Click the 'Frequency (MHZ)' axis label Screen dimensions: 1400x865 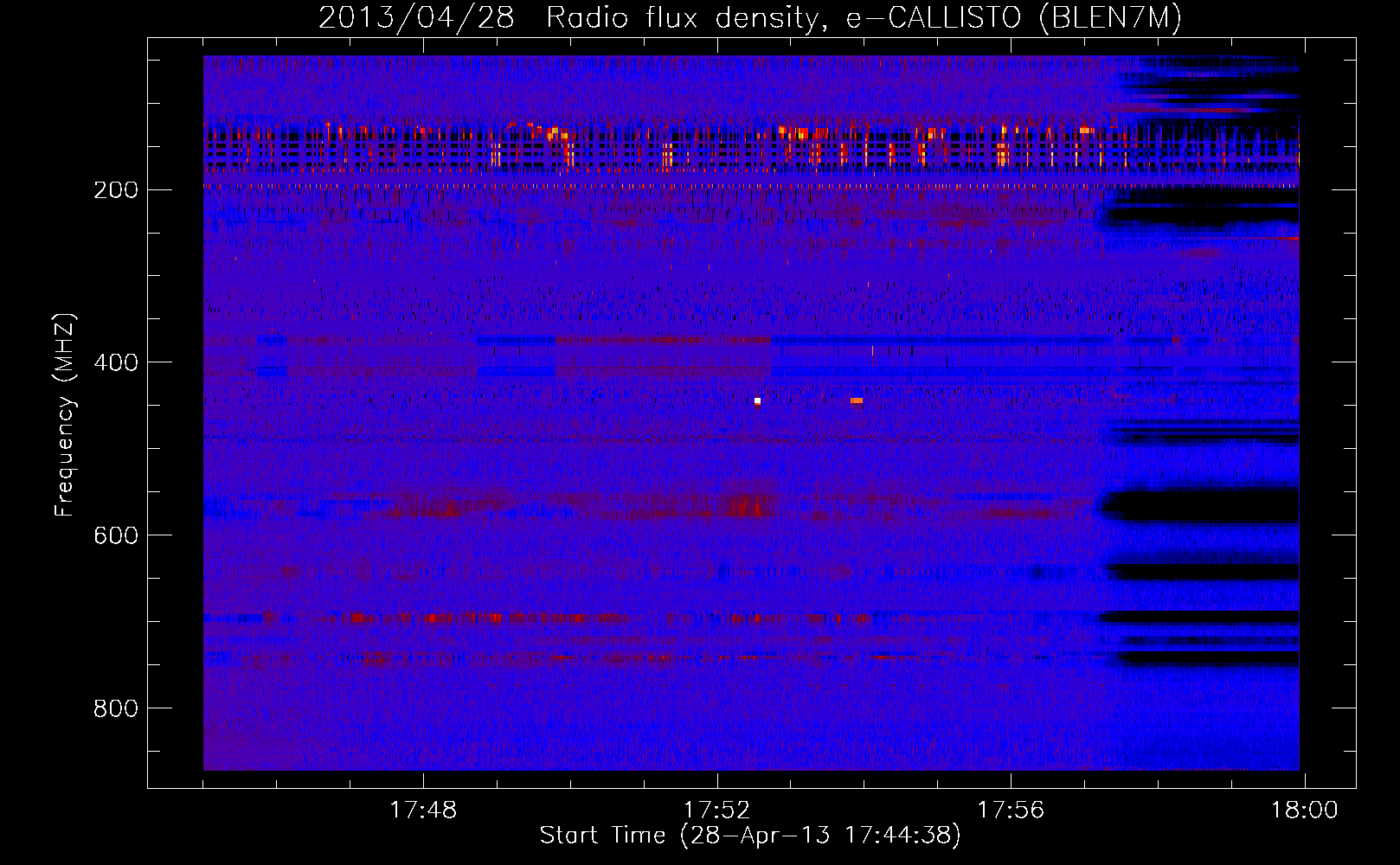tap(65, 415)
